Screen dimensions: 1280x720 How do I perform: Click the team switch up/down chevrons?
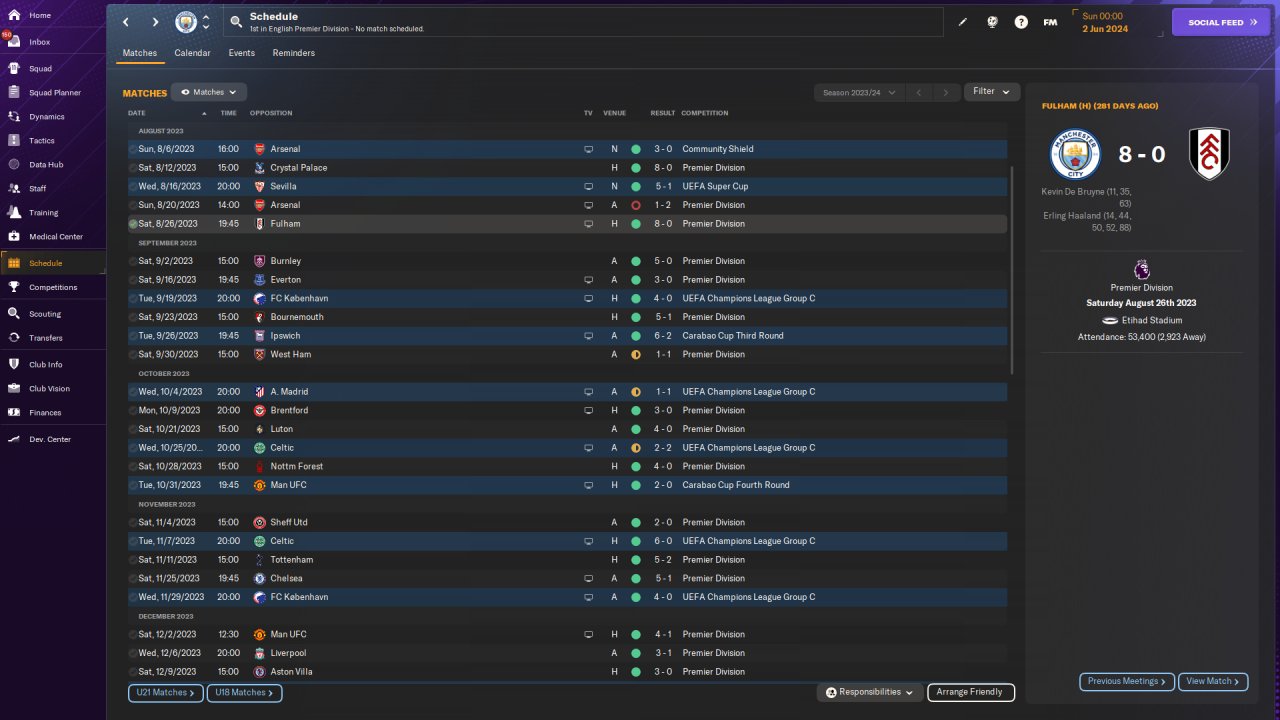[x=206, y=22]
